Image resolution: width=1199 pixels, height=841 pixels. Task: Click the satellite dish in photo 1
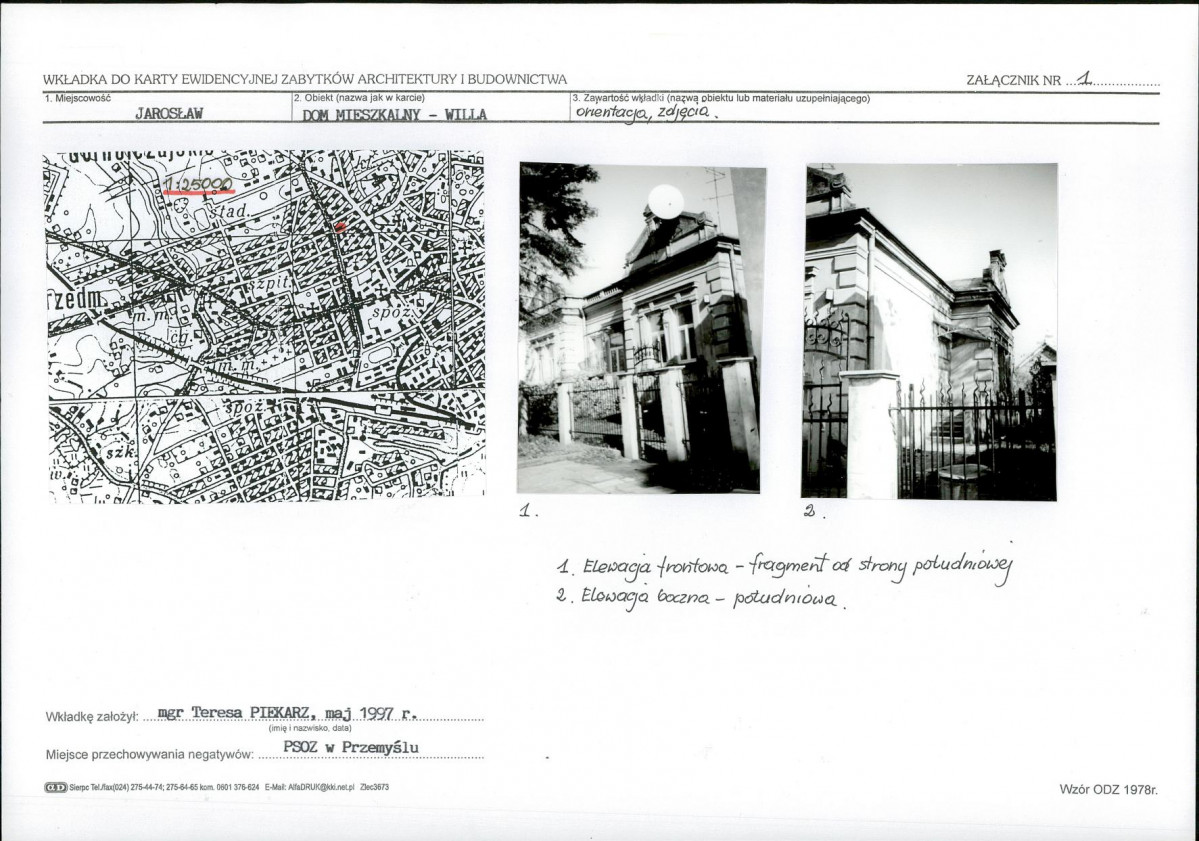click(666, 202)
